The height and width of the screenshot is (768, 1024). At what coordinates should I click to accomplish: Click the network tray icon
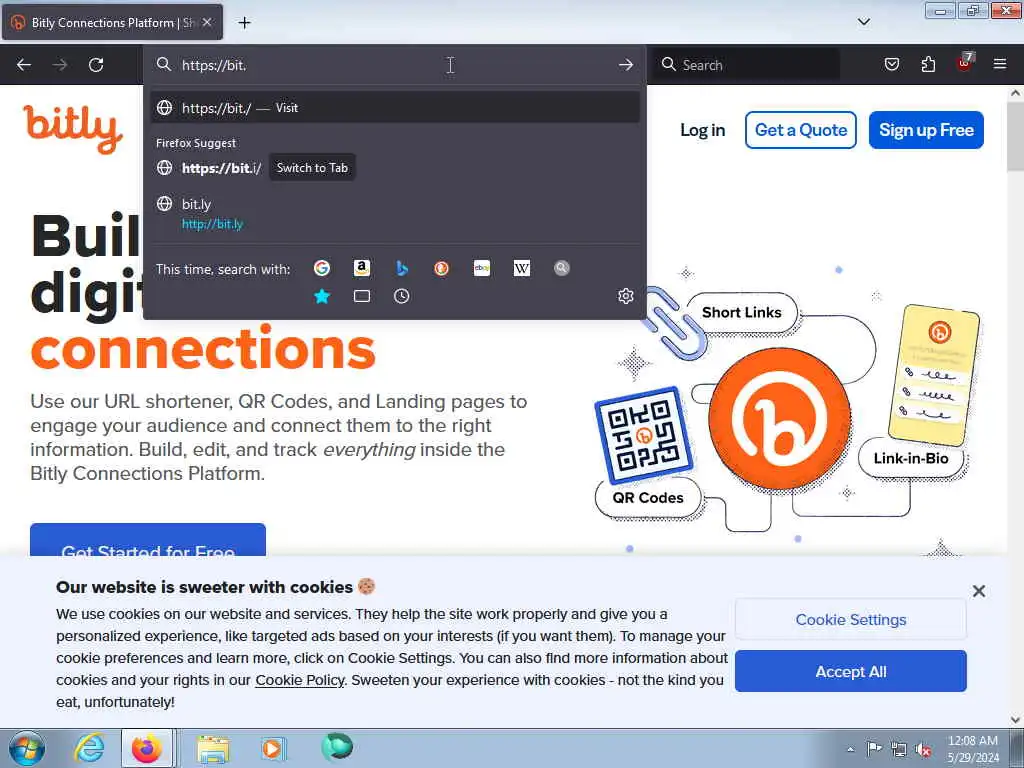click(x=899, y=749)
